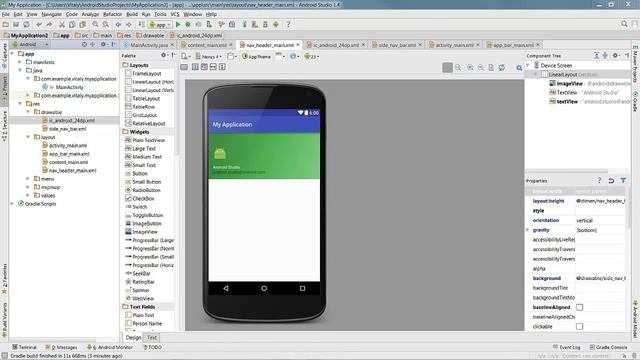Viewport: 640px width, 360px height.
Task: Open the Refactor menu
Action: tap(113, 14)
